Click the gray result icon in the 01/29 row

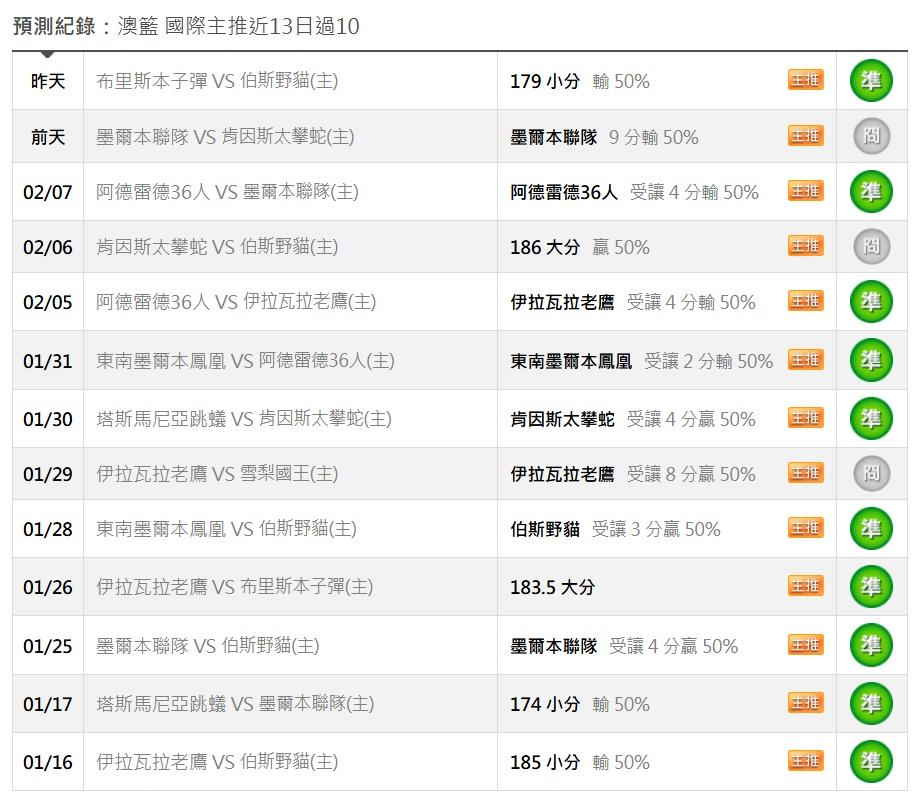click(x=871, y=473)
